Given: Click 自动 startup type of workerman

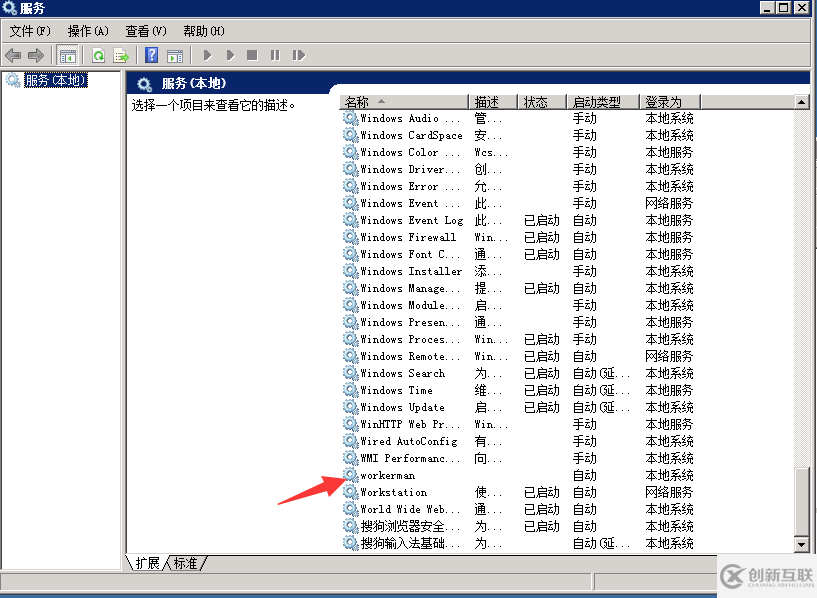Looking at the screenshot, I should coord(585,476).
